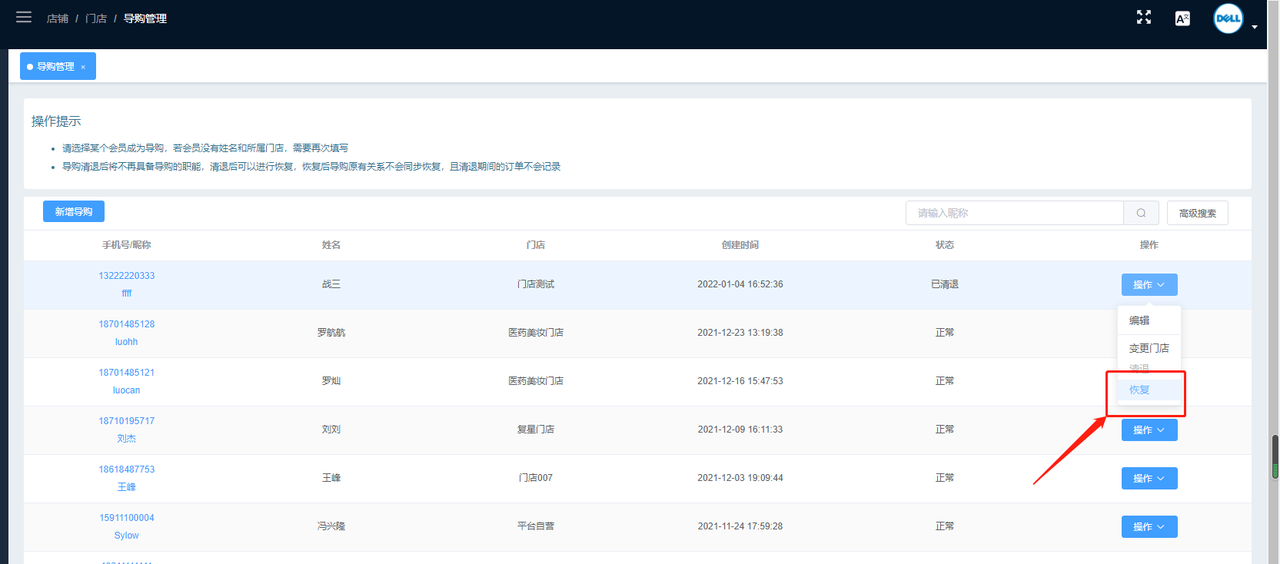Open phone number 15911100004
The height and width of the screenshot is (564, 1280).
(126, 518)
